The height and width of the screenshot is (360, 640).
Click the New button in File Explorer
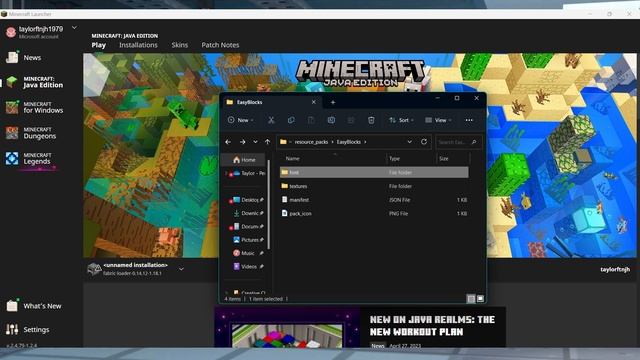point(240,120)
